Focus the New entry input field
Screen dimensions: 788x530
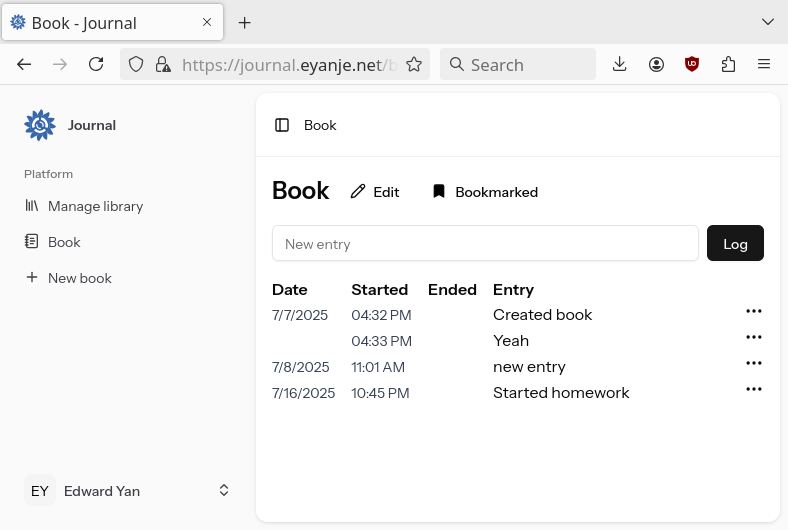485,244
